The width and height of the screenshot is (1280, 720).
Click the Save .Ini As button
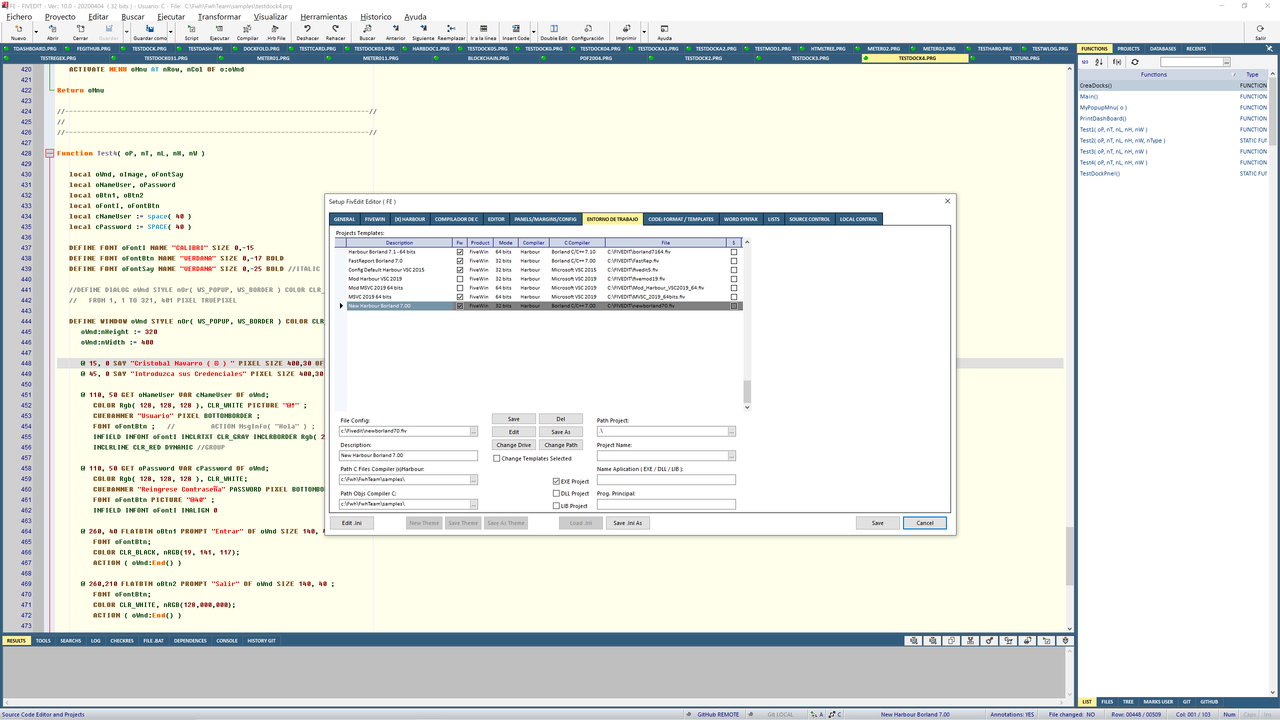tap(628, 523)
